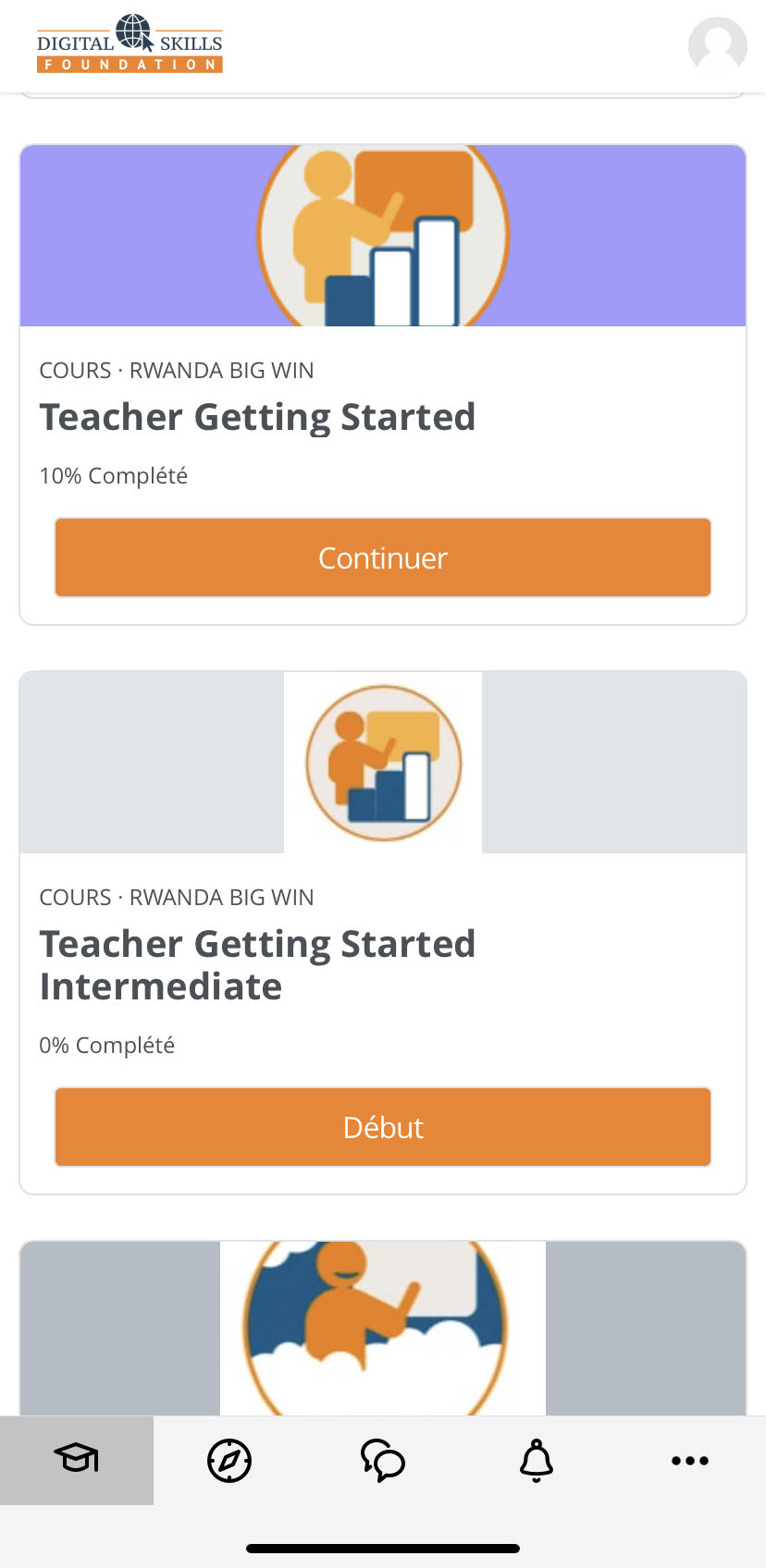Click the cloud-themed course icon at bottom

point(383,1329)
